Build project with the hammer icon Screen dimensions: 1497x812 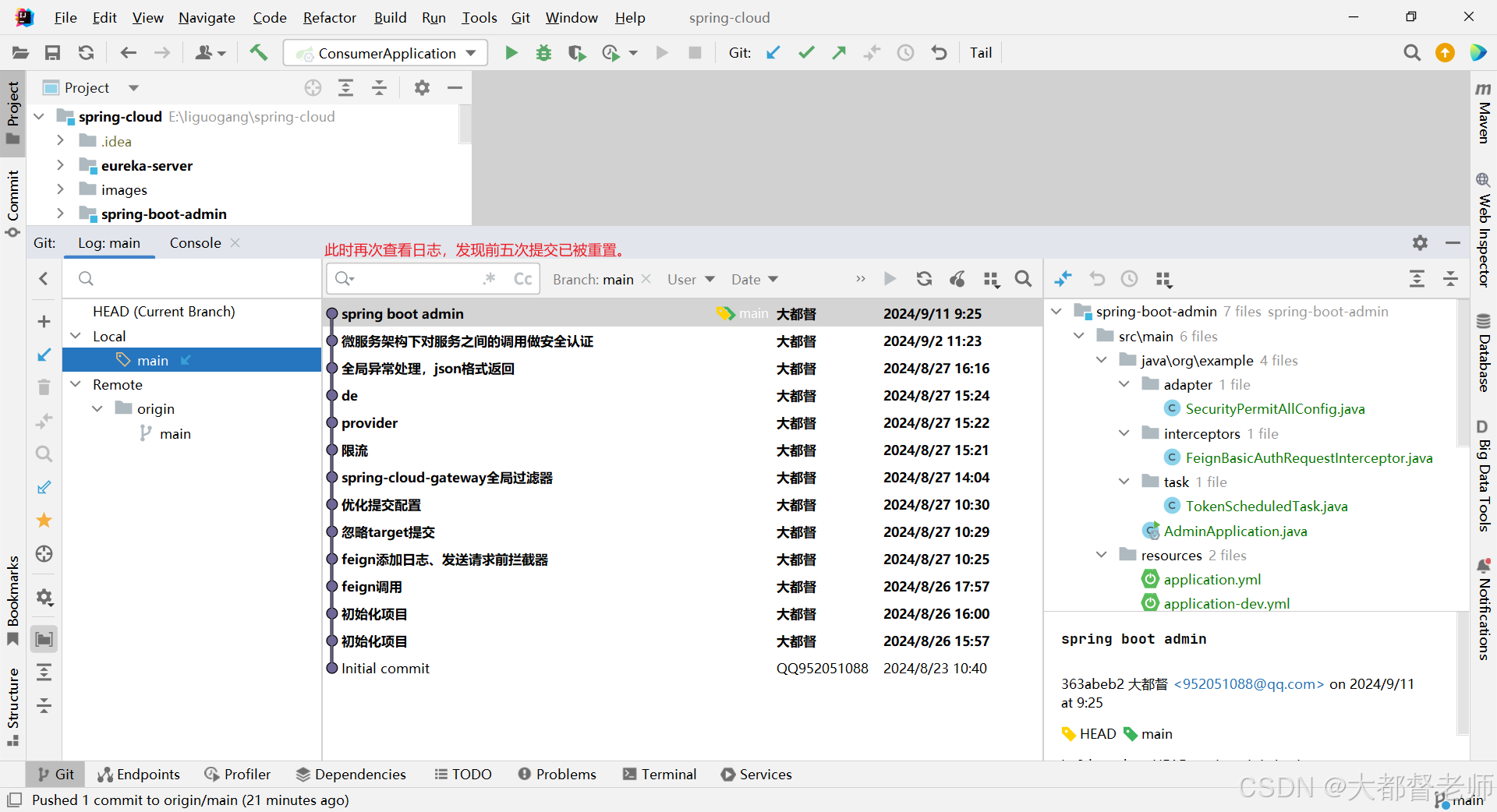258,53
